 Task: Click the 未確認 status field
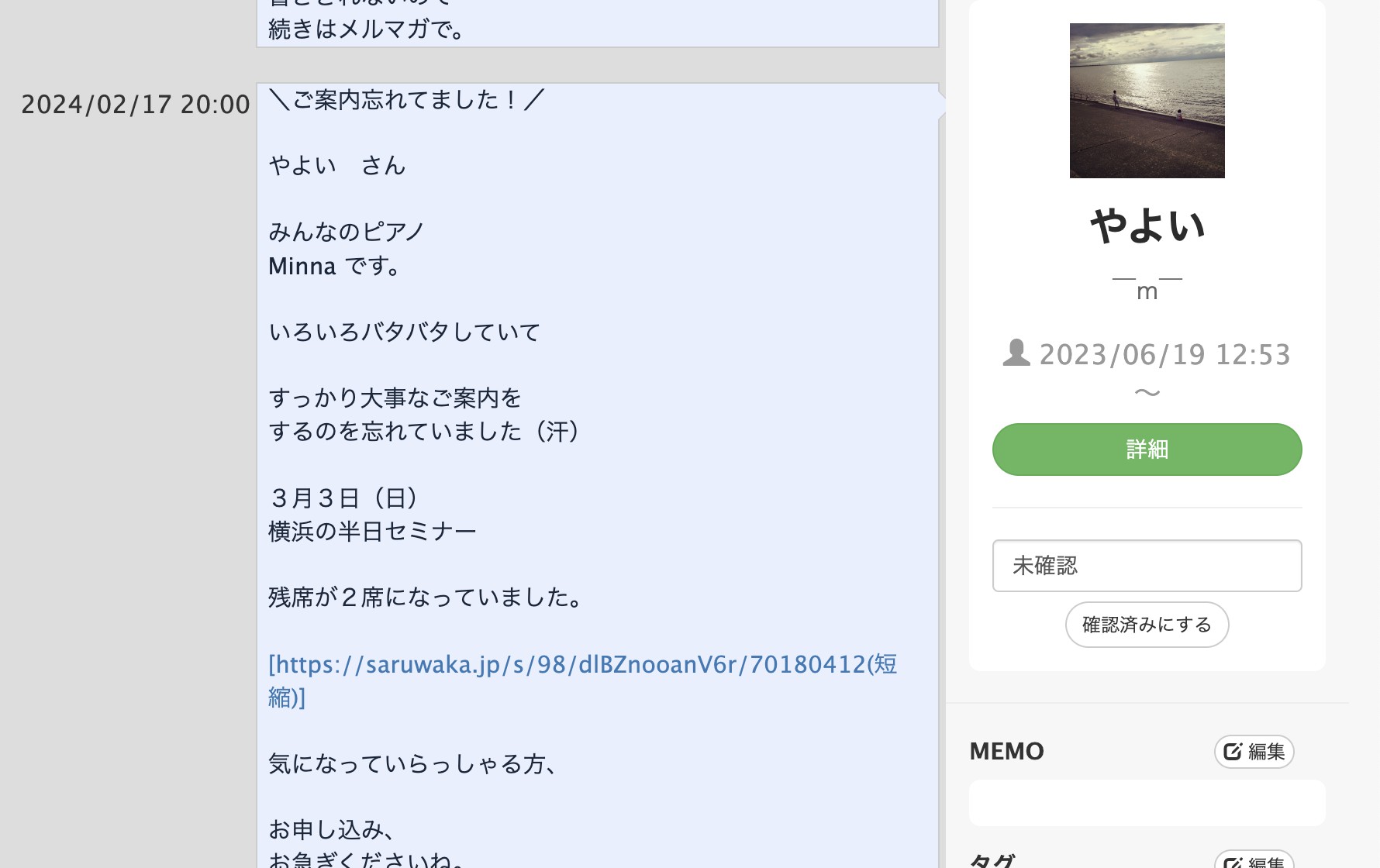point(1147,566)
